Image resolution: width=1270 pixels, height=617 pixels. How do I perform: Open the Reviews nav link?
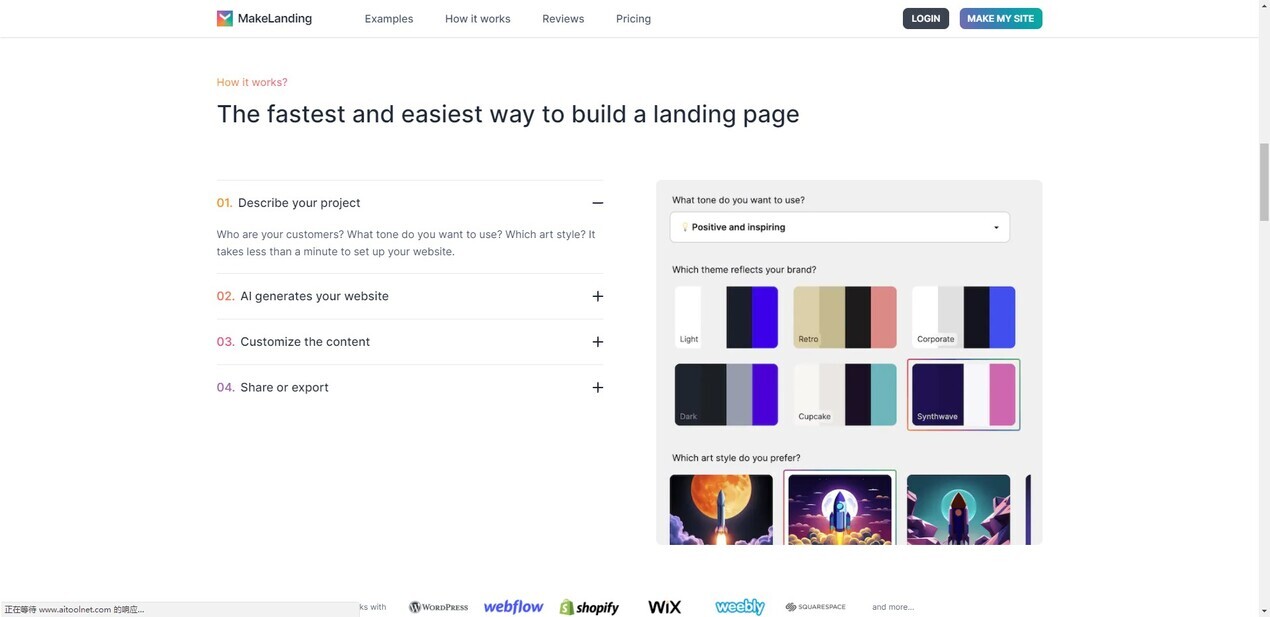pyautogui.click(x=563, y=19)
